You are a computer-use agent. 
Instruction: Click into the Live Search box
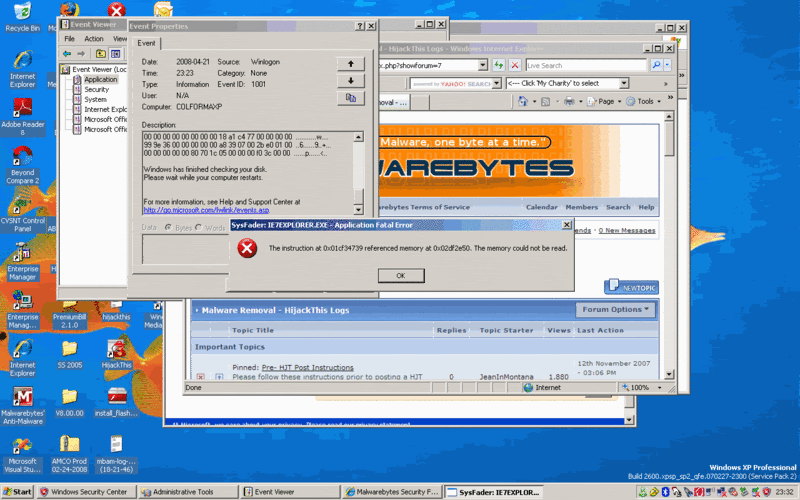pyautogui.click(x=586, y=65)
